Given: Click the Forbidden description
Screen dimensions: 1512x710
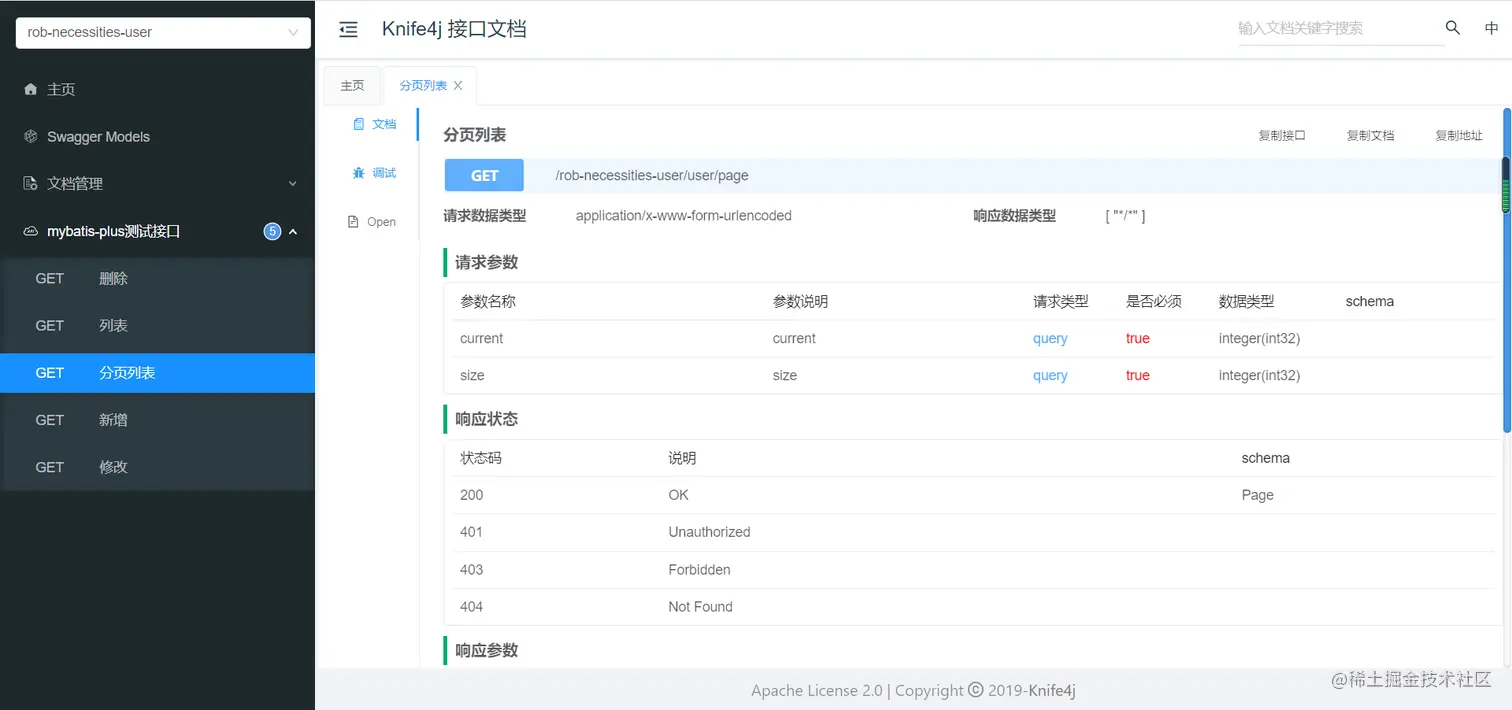Looking at the screenshot, I should [x=699, y=569].
